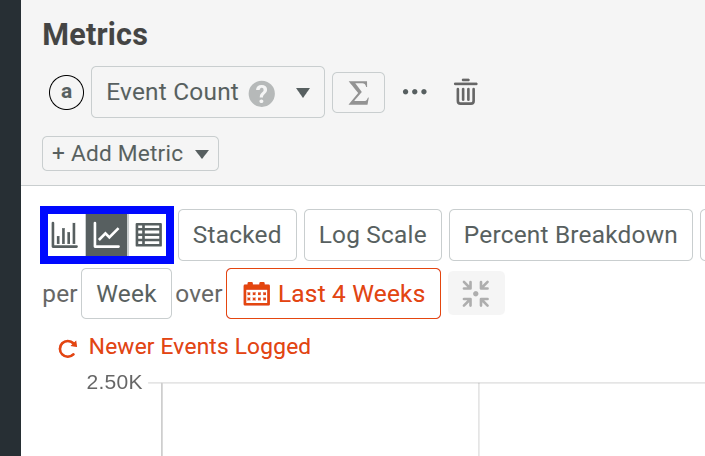Click the greyed collapse arrows icon
This screenshot has width=705, height=456.
click(476, 294)
